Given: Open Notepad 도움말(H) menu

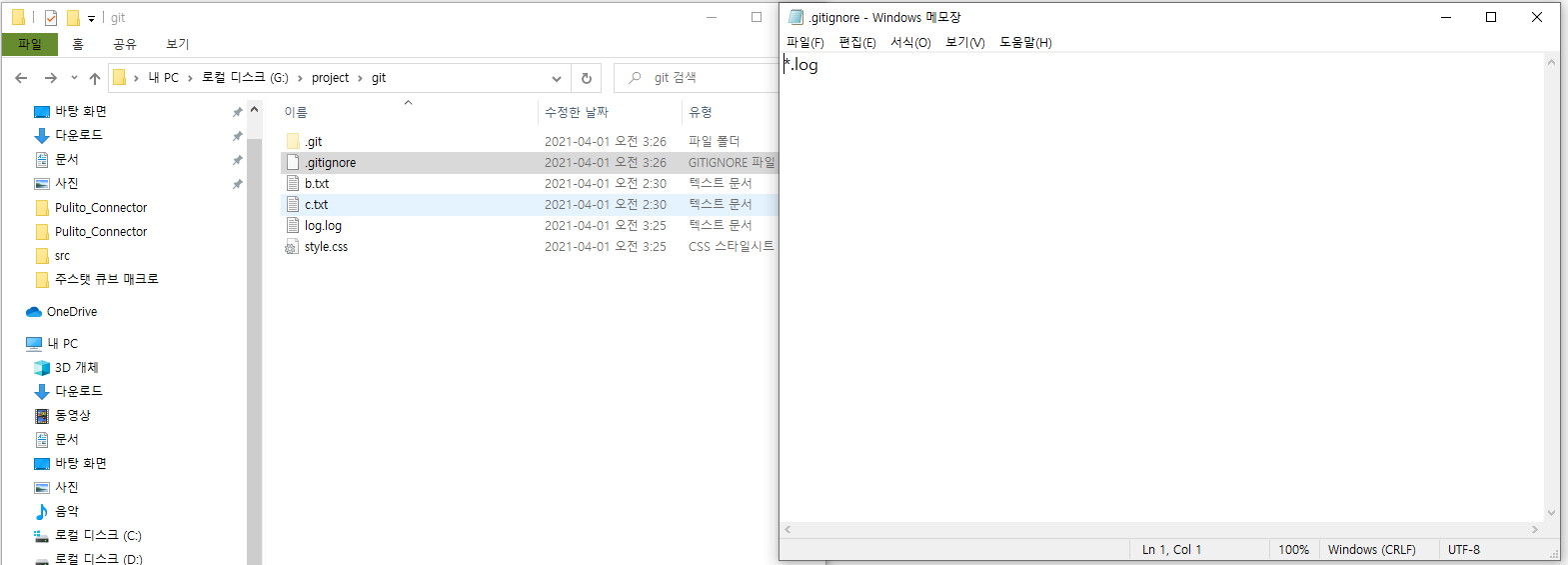Looking at the screenshot, I should (1026, 42).
